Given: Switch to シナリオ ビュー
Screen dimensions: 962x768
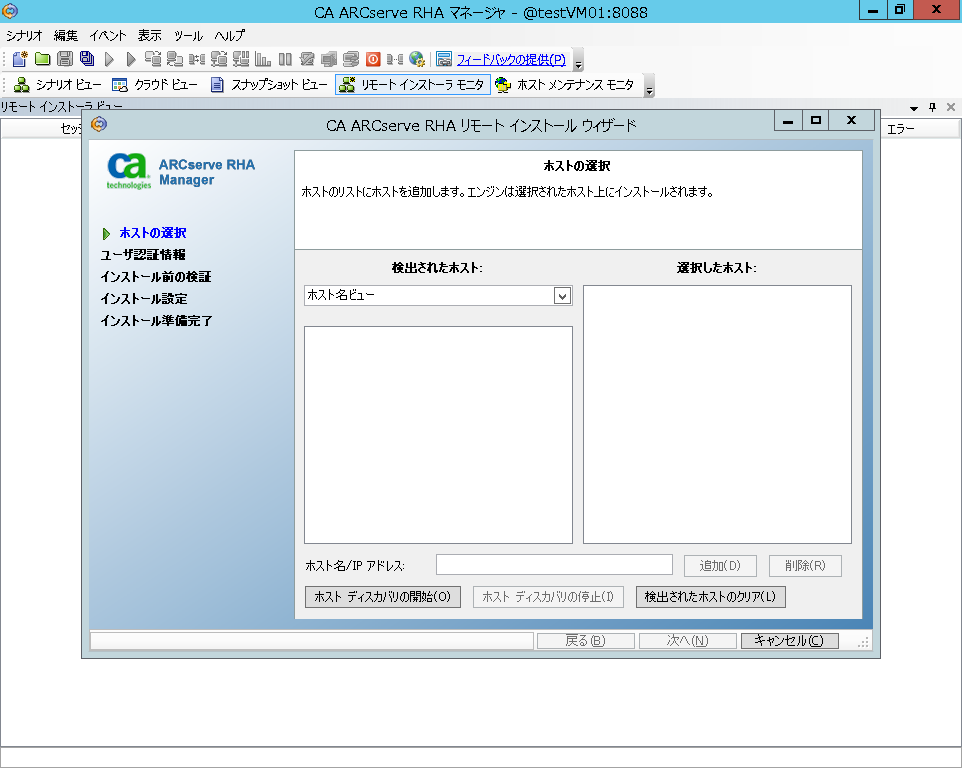Looking at the screenshot, I should 57,85.
